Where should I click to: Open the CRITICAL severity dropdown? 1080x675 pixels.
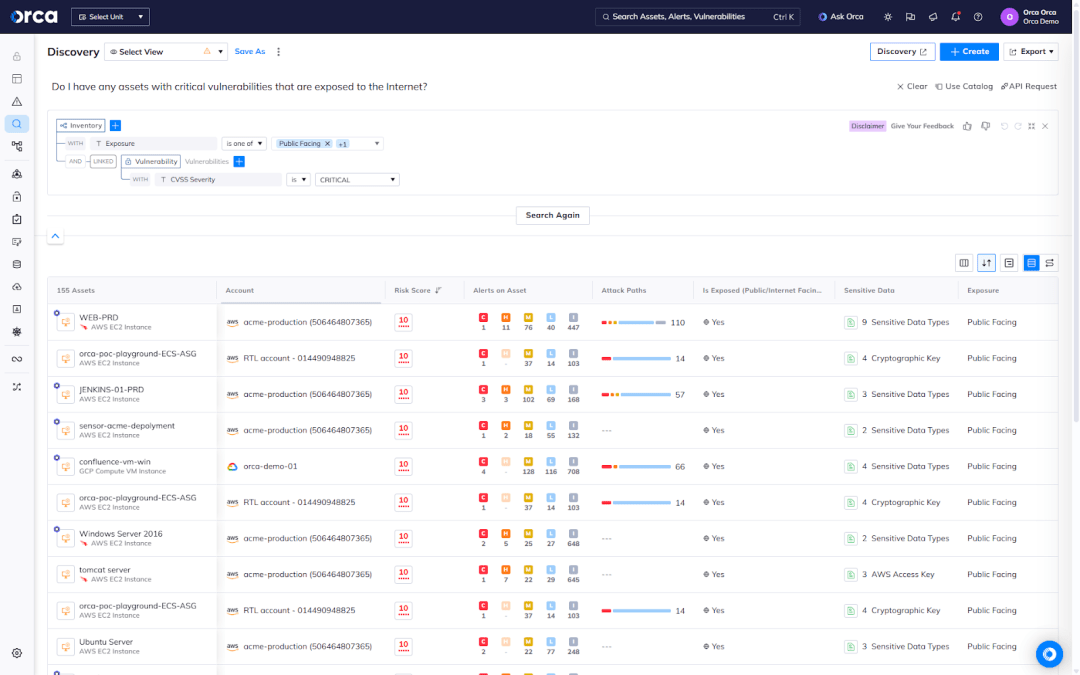click(x=355, y=179)
